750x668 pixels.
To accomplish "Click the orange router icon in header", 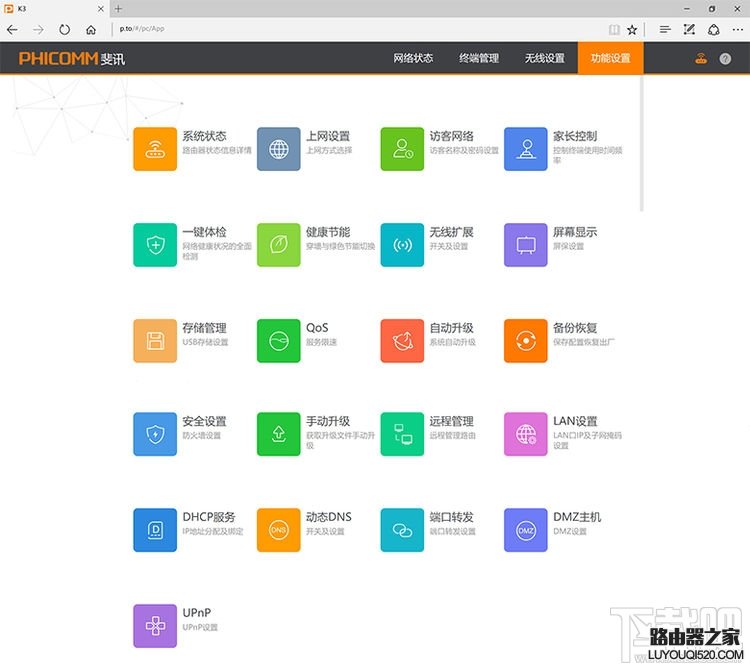I will 701,59.
